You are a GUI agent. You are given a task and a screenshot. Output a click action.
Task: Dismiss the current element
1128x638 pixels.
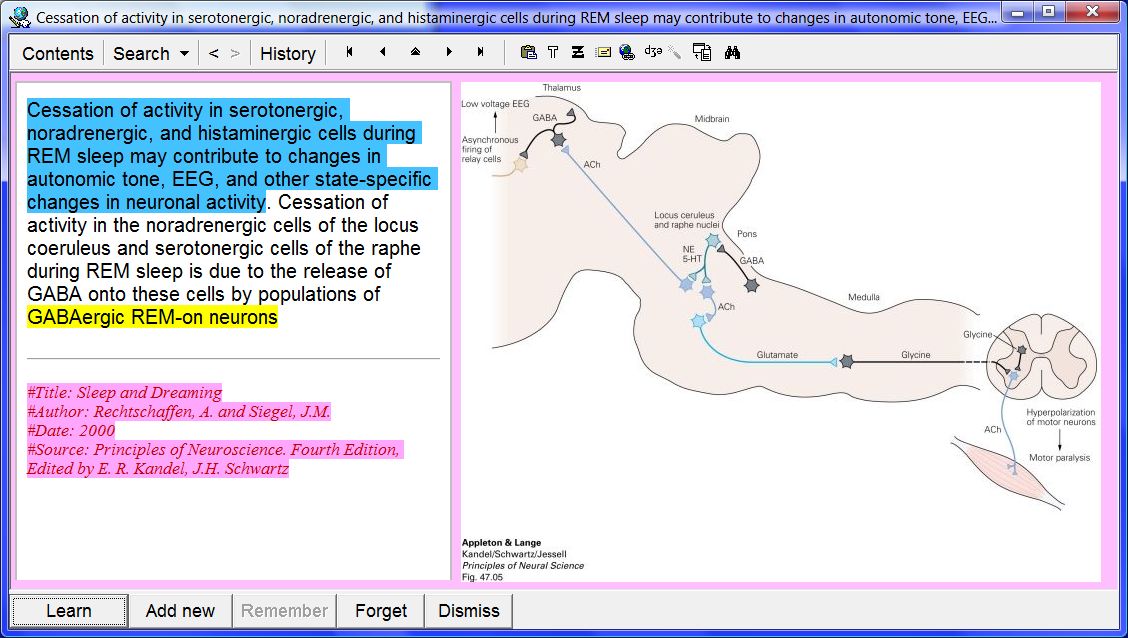[x=468, y=611]
